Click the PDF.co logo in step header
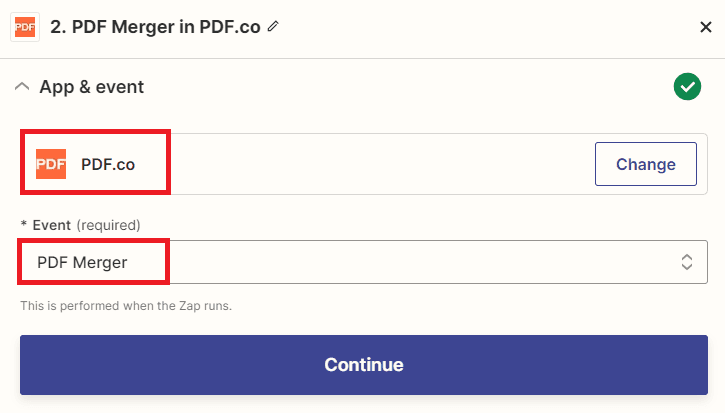Image resolution: width=725 pixels, height=413 pixels. click(x=24, y=27)
